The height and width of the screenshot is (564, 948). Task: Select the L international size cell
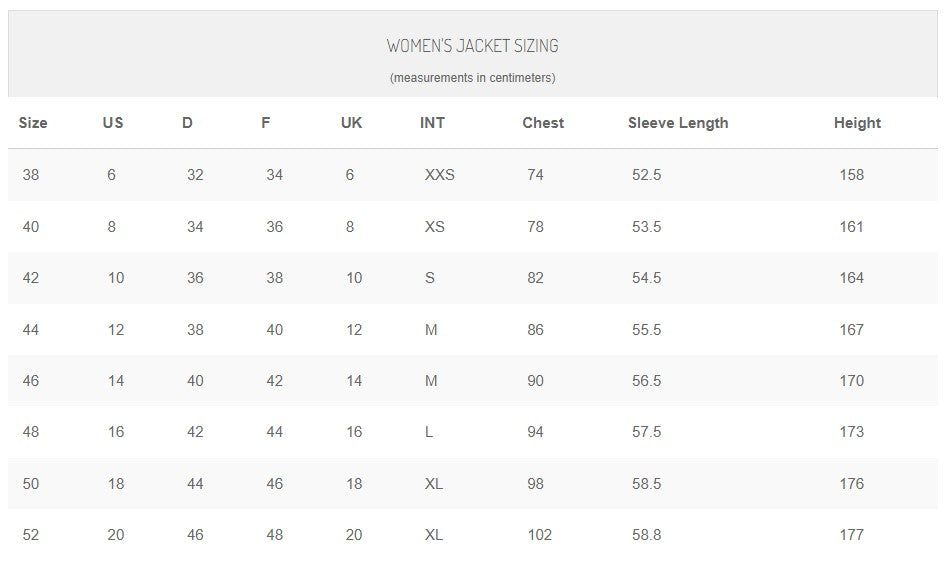click(430, 432)
